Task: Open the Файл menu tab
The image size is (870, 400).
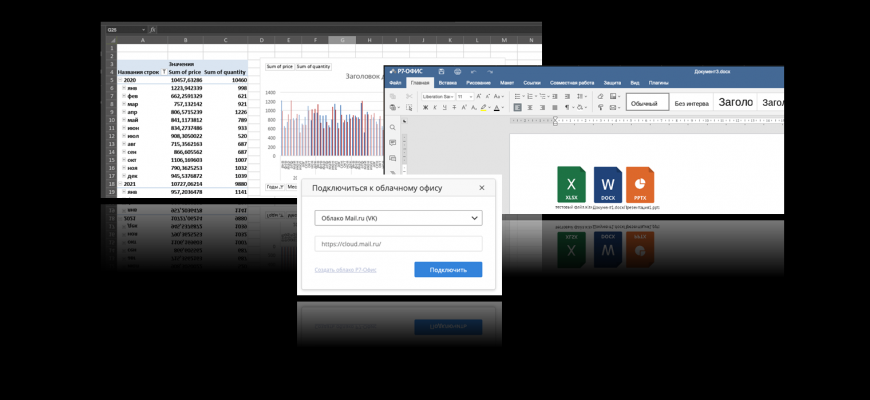Action: point(395,82)
